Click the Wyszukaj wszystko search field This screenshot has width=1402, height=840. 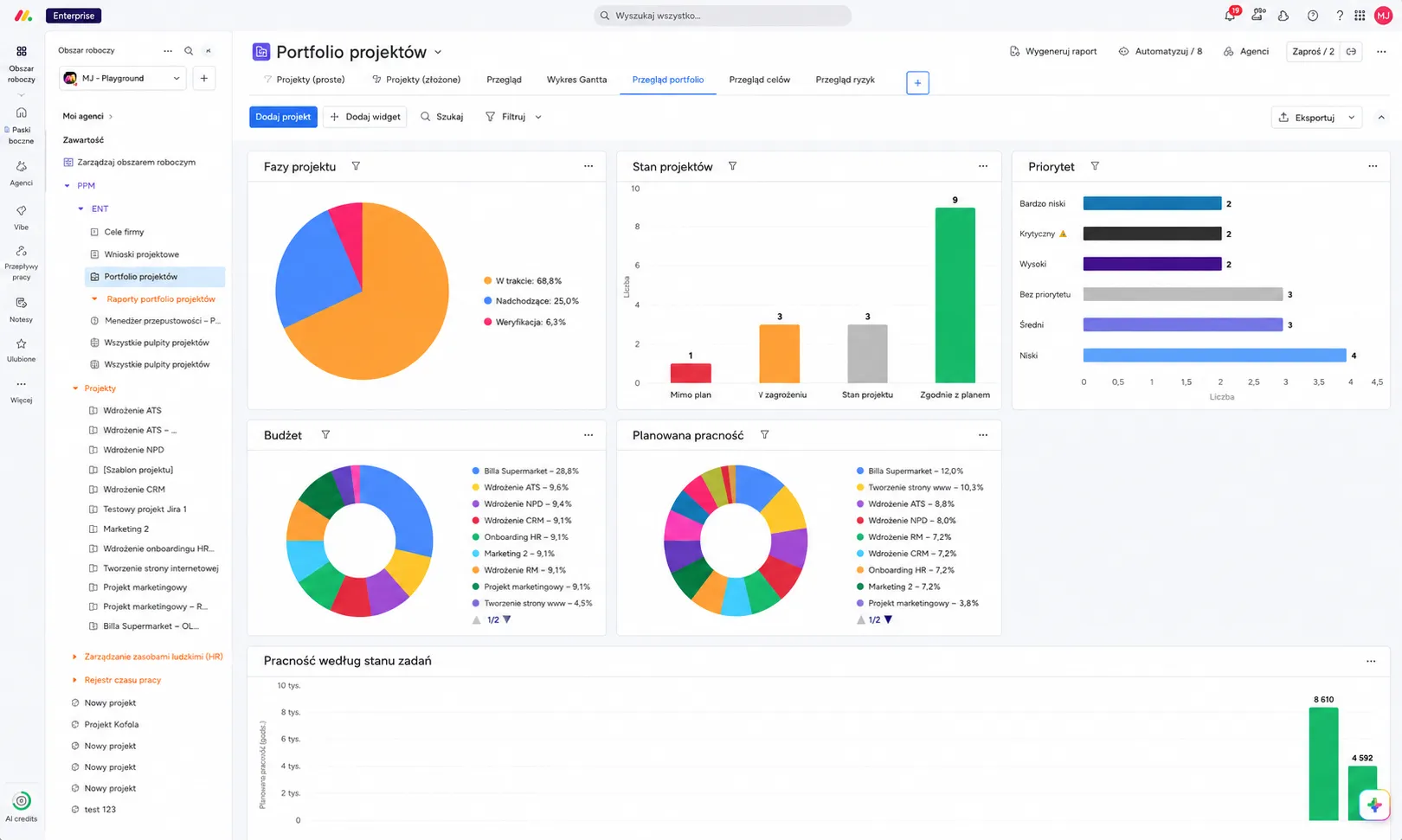(723, 16)
